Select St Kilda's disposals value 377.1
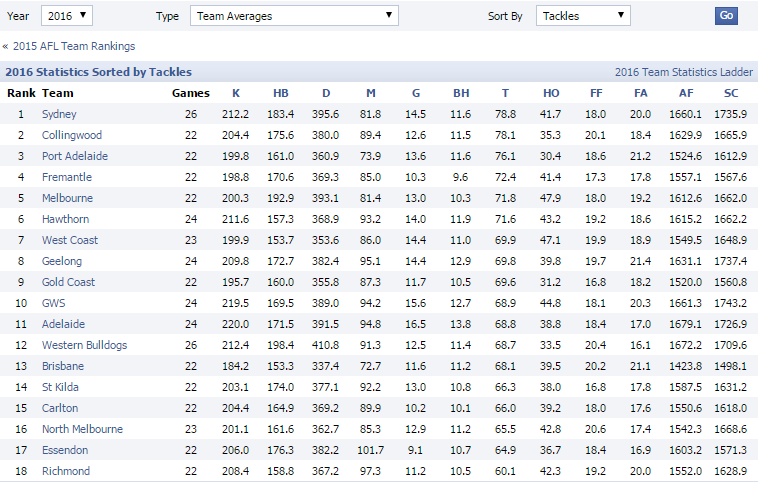Image resolution: width=758 pixels, height=482 pixels. [x=325, y=387]
